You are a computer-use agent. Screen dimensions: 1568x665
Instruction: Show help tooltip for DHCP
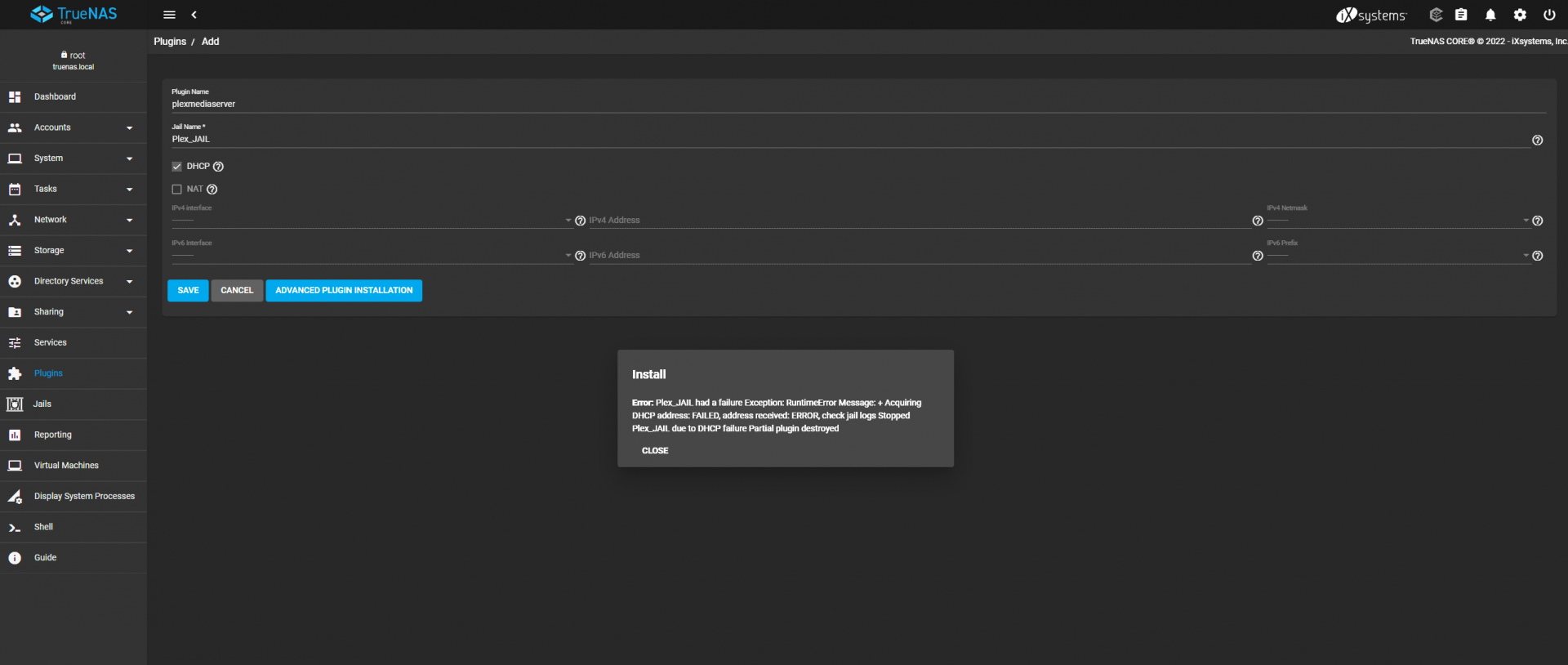click(218, 167)
